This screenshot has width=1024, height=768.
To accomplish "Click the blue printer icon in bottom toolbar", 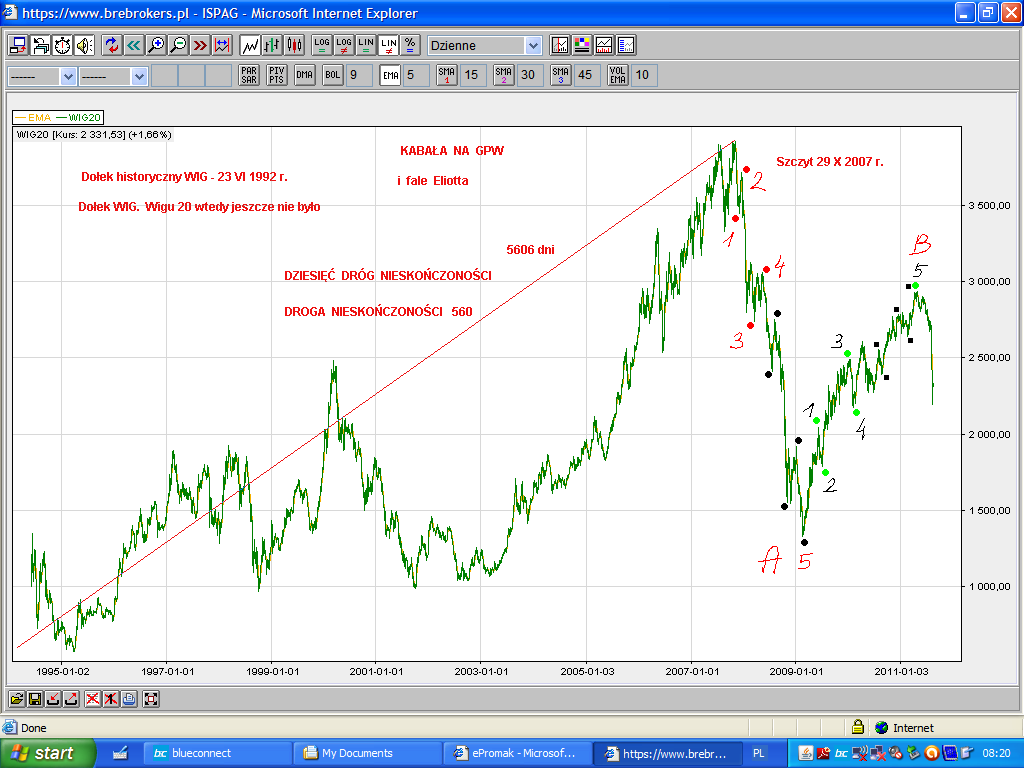I will click(x=129, y=699).
